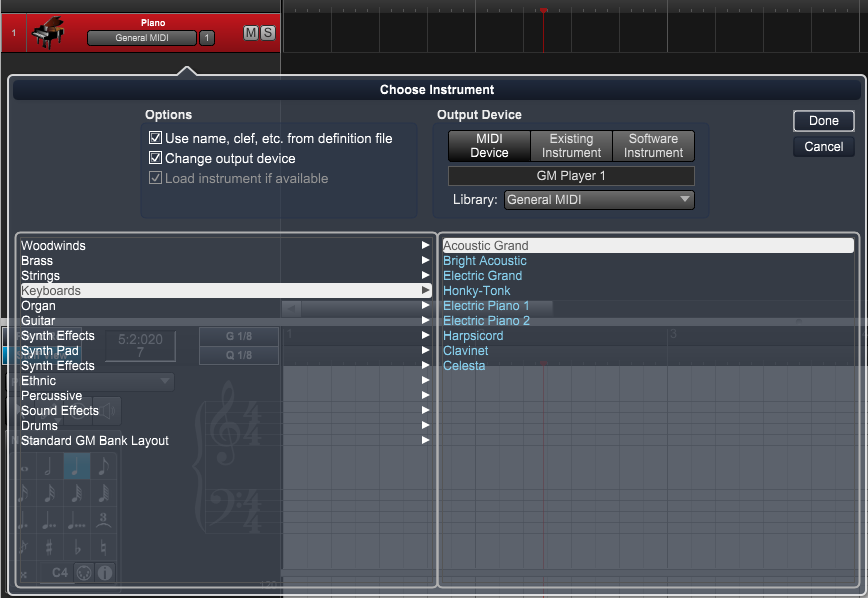868x598 pixels.
Task: Uncheck the Change output device checkbox
Action: [156, 159]
